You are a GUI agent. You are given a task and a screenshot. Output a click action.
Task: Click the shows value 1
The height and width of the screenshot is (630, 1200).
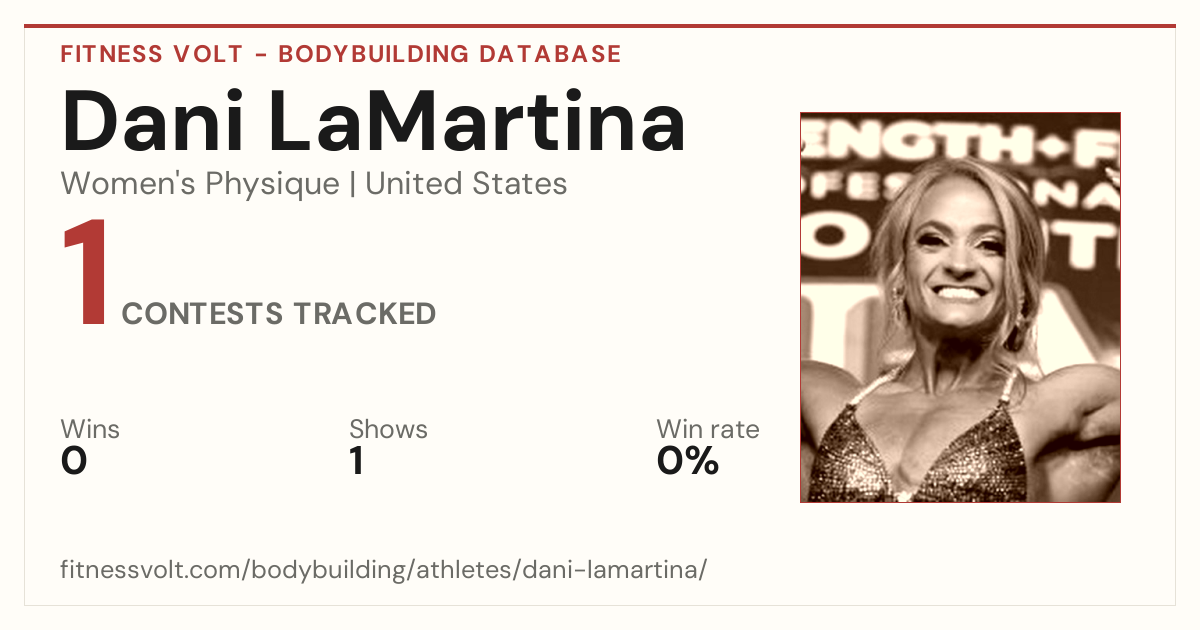356,461
